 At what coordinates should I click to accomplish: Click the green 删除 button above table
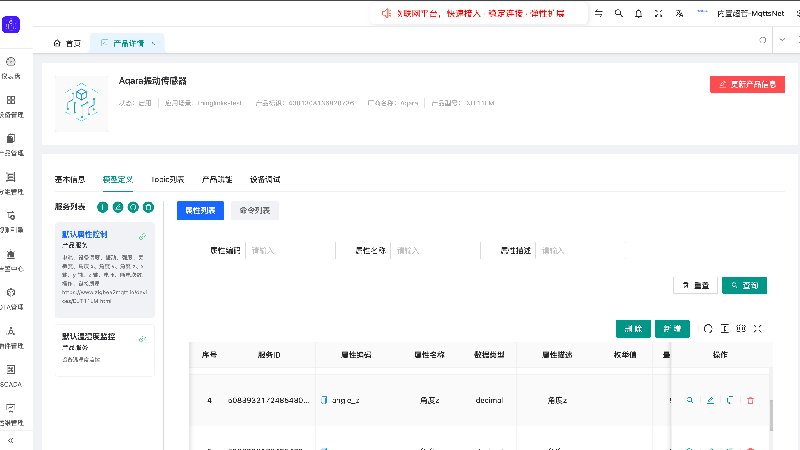point(633,329)
